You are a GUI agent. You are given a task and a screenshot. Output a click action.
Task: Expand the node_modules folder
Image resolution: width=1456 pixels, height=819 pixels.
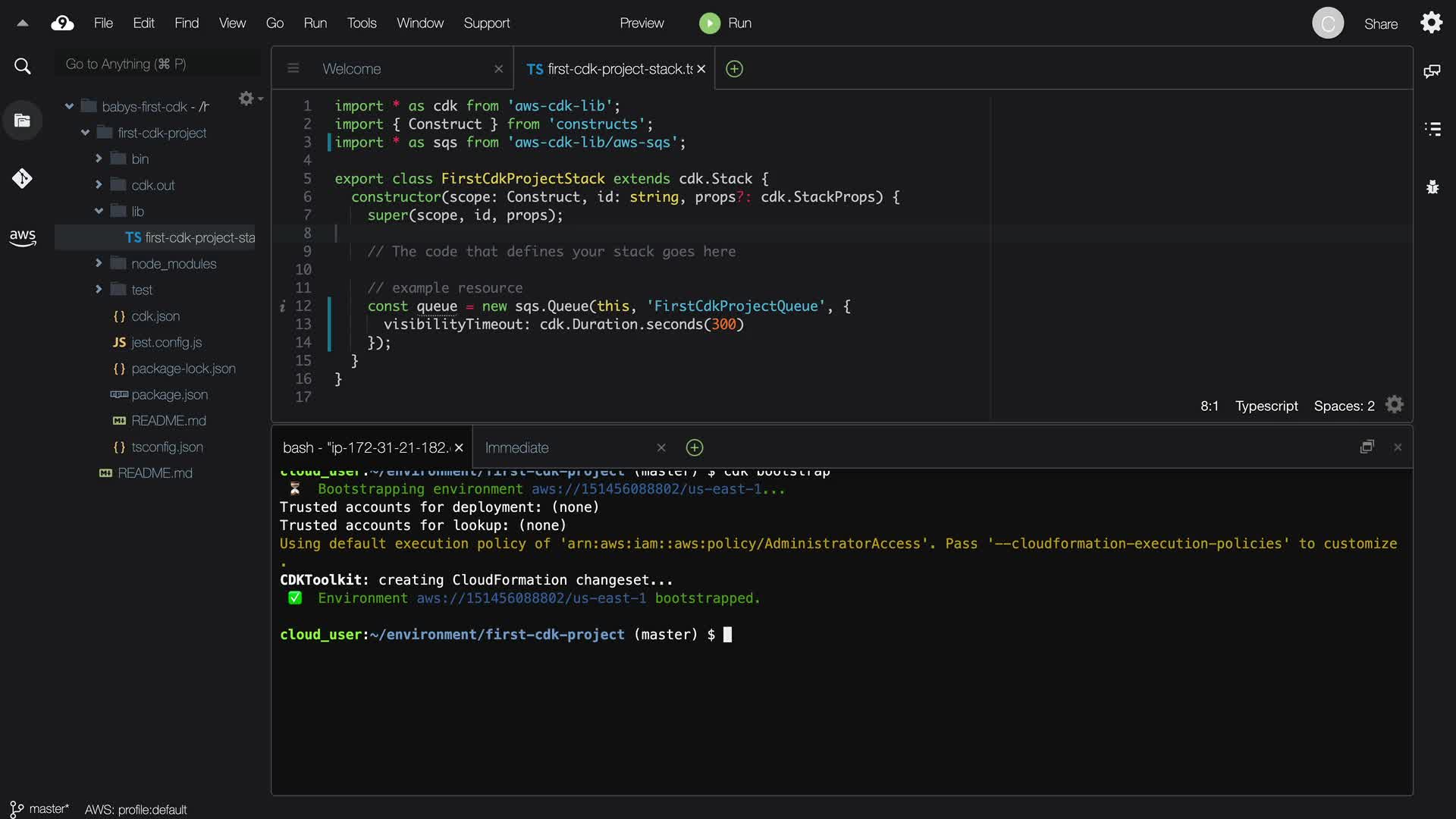tap(99, 263)
